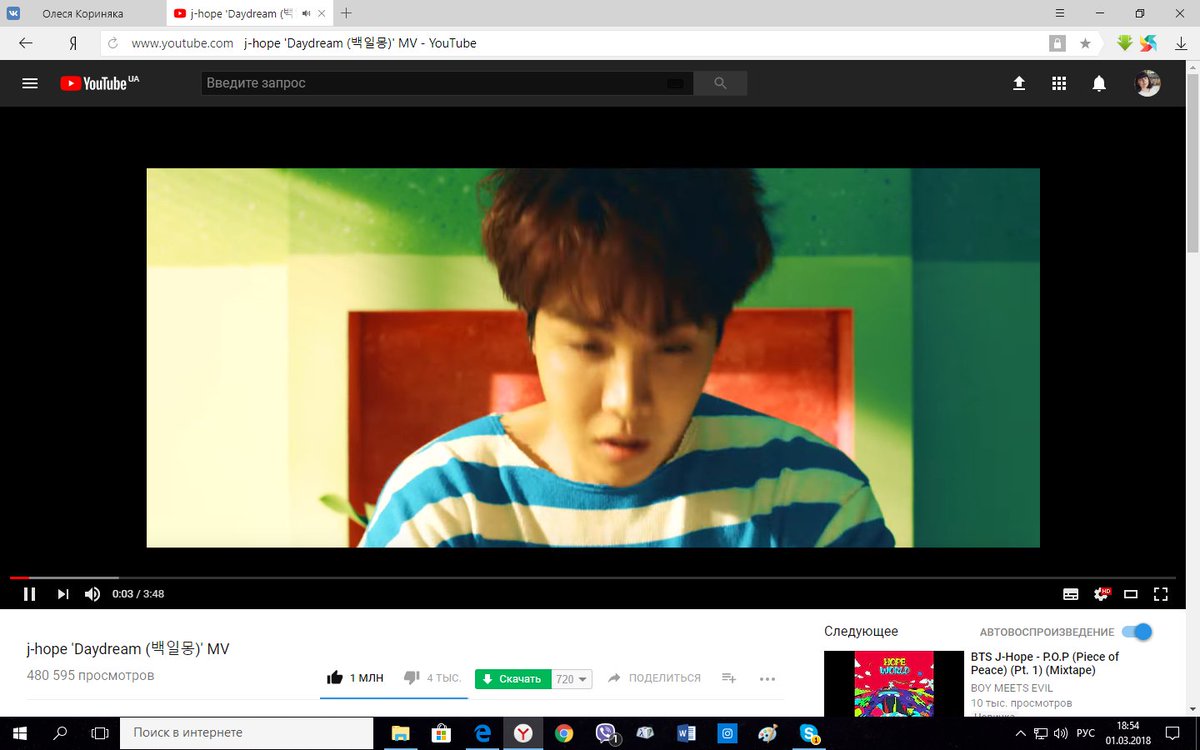Open the Windows Start menu
Screen dimensions: 1200x750
point(19,733)
